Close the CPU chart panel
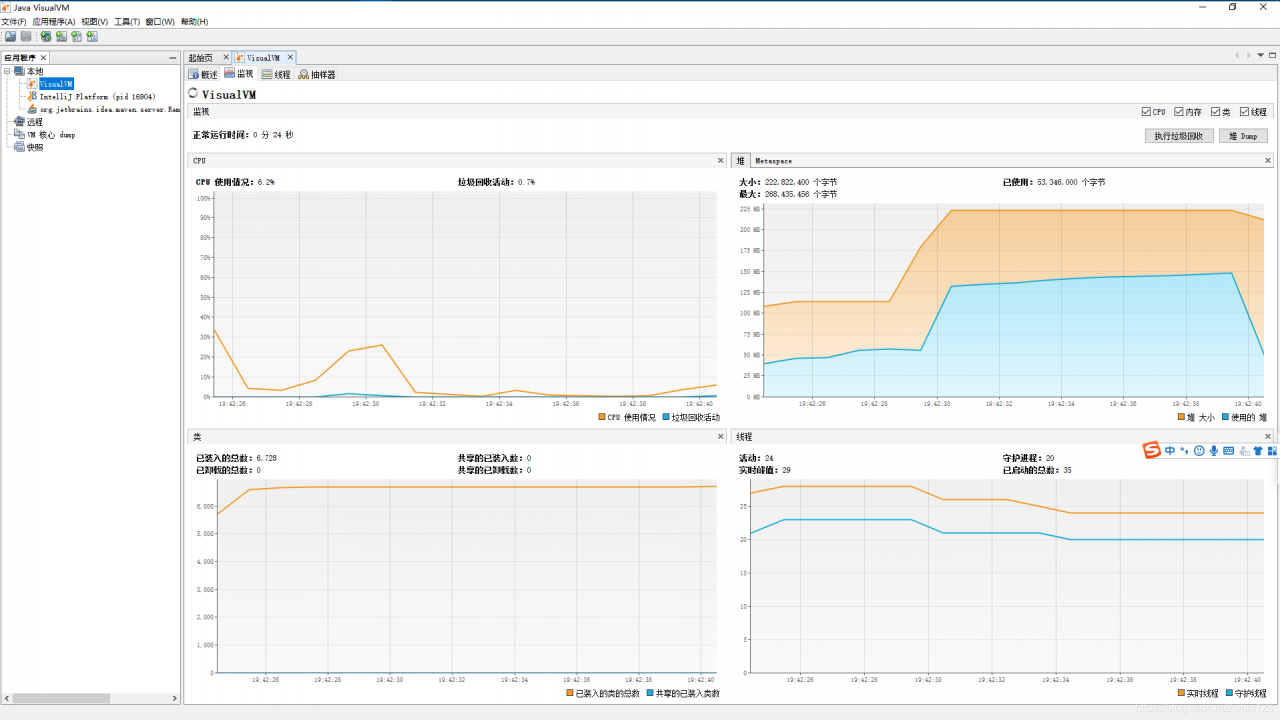Screen dimensions: 1280x720 720,160
